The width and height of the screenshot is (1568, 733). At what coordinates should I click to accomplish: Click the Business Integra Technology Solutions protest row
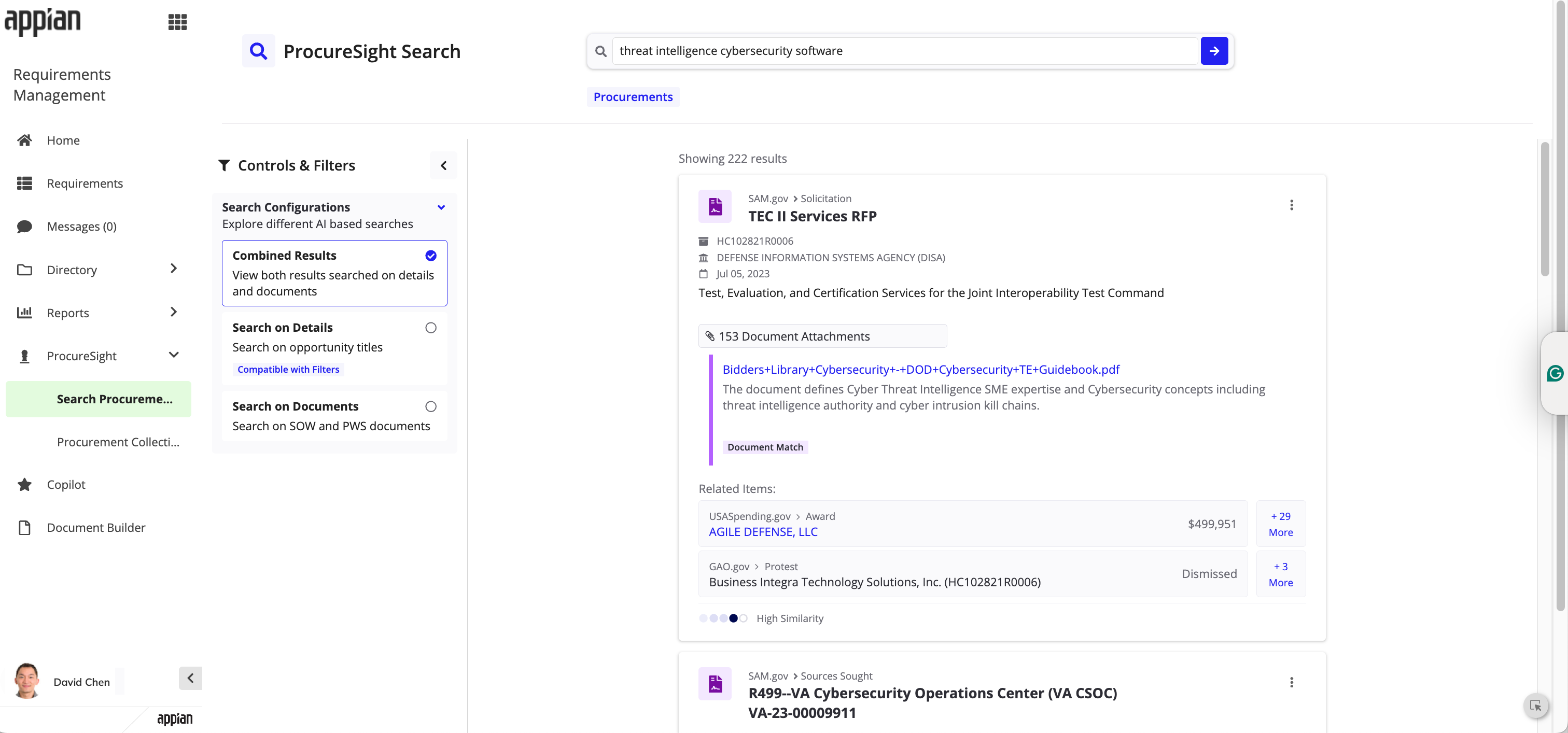[973, 574]
